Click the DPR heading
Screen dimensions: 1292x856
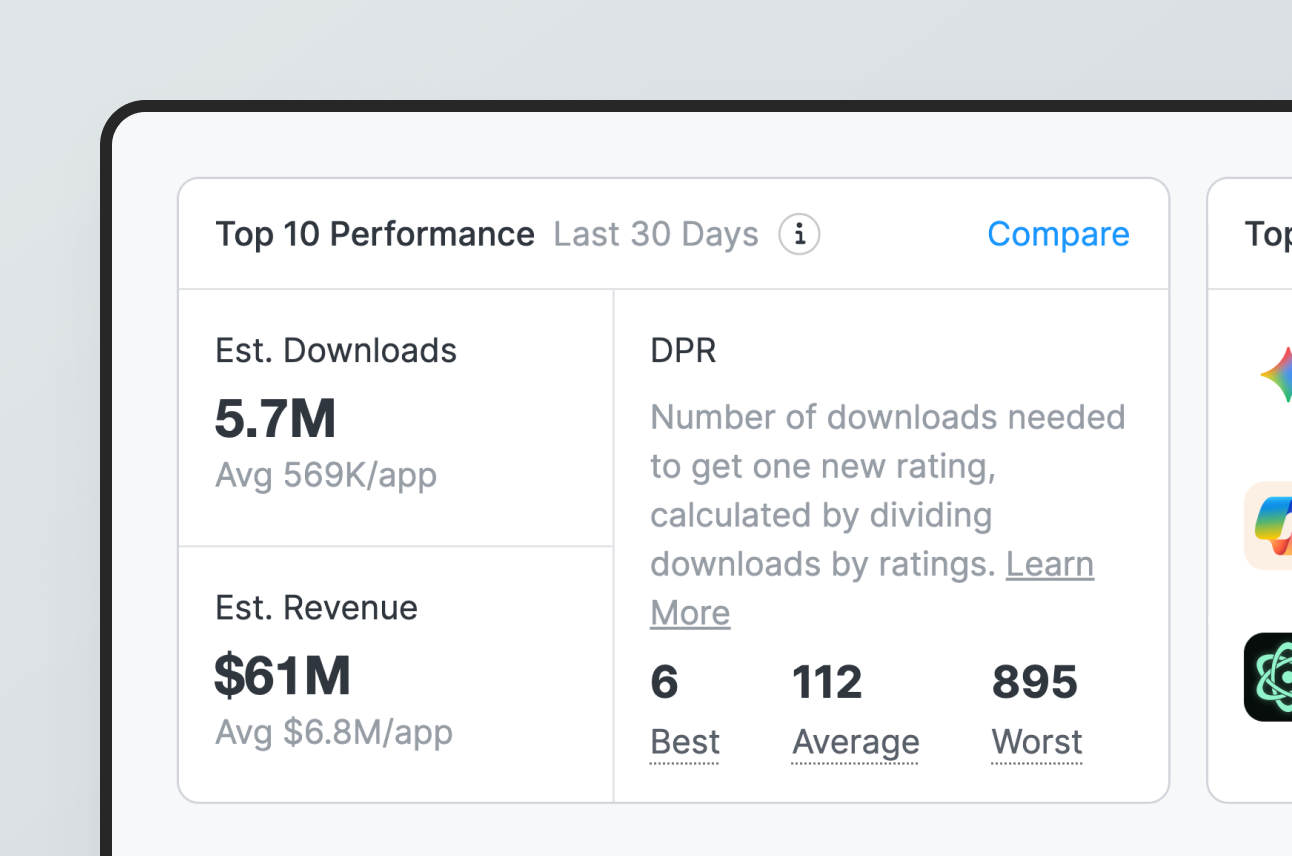[683, 351]
